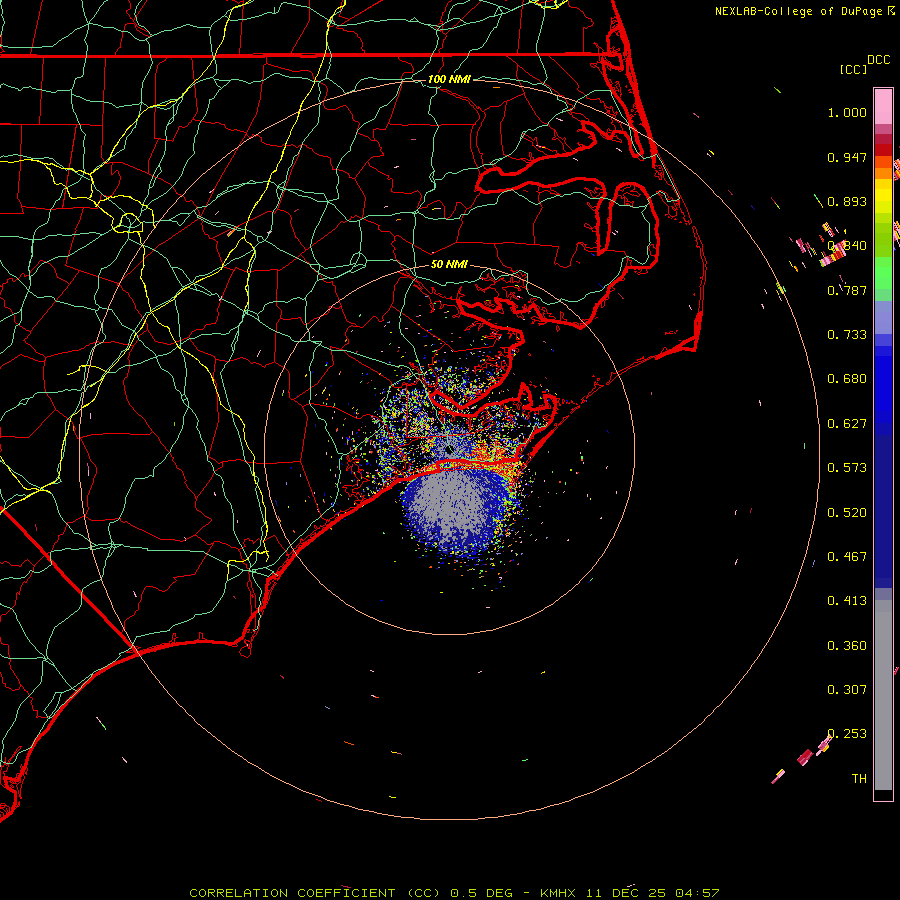Click the 100 NMI range ring label

tap(449, 79)
